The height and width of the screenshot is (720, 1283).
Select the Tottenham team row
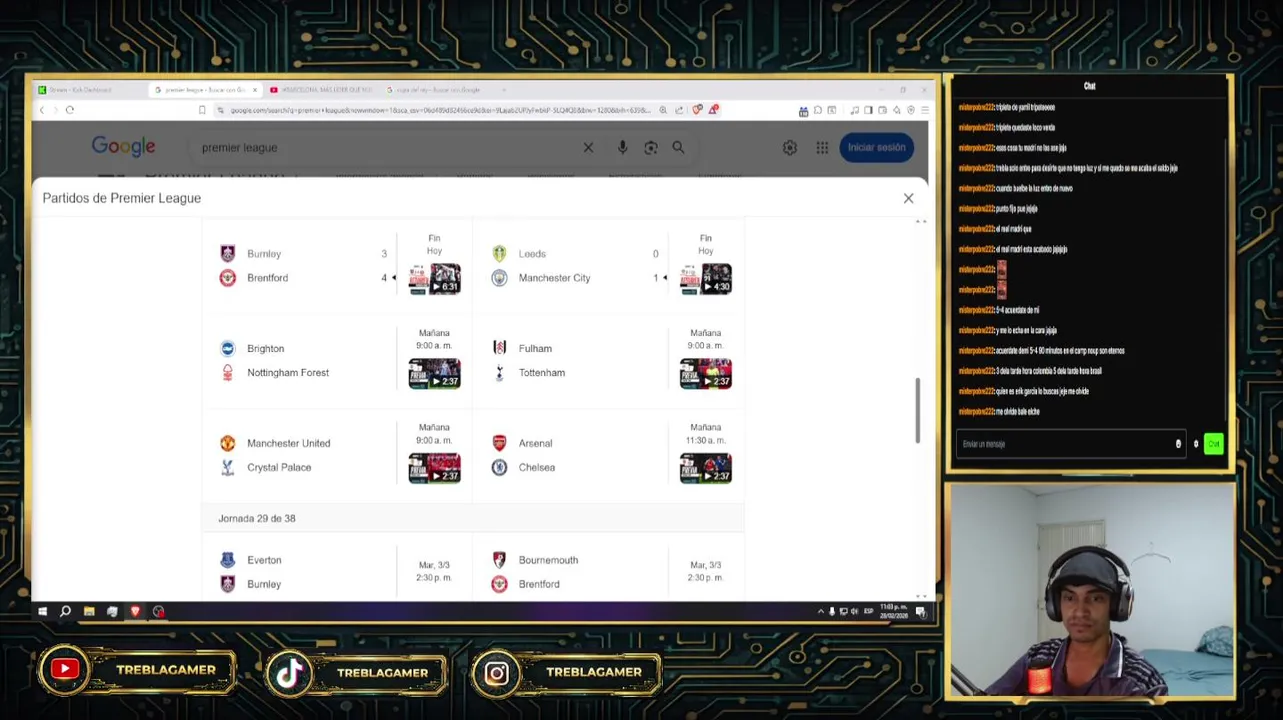click(x=577, y=373)
